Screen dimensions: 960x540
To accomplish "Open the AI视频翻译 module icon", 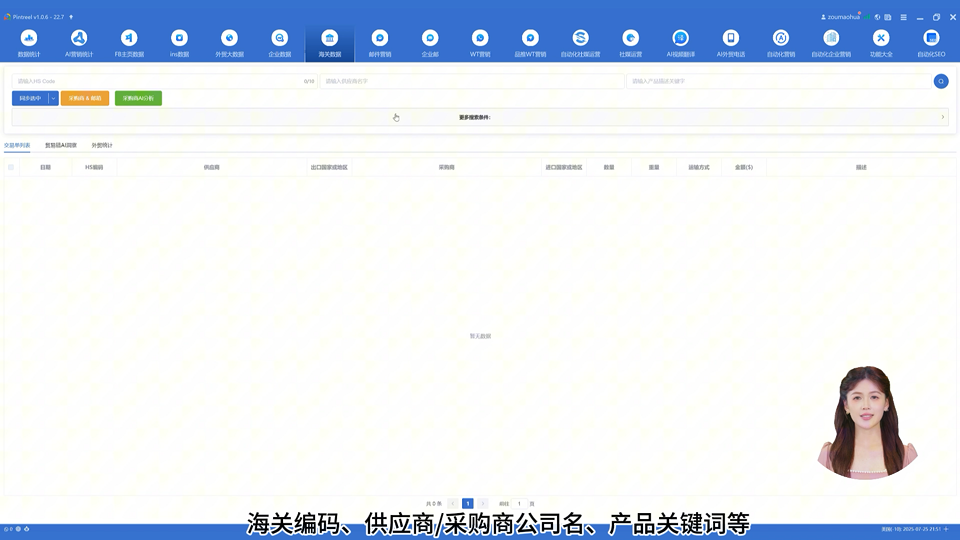I will coord(680,38).
